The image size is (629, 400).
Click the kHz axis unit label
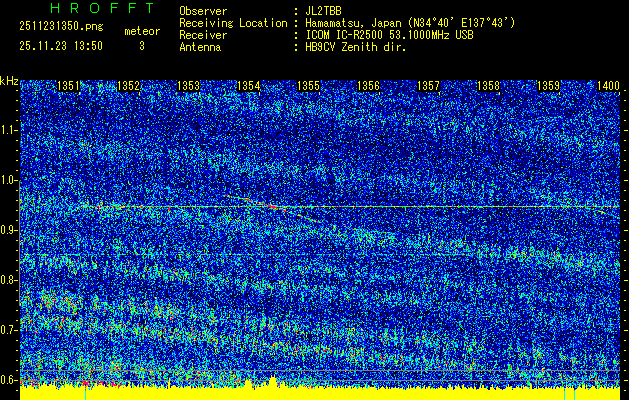click(9, 80)
